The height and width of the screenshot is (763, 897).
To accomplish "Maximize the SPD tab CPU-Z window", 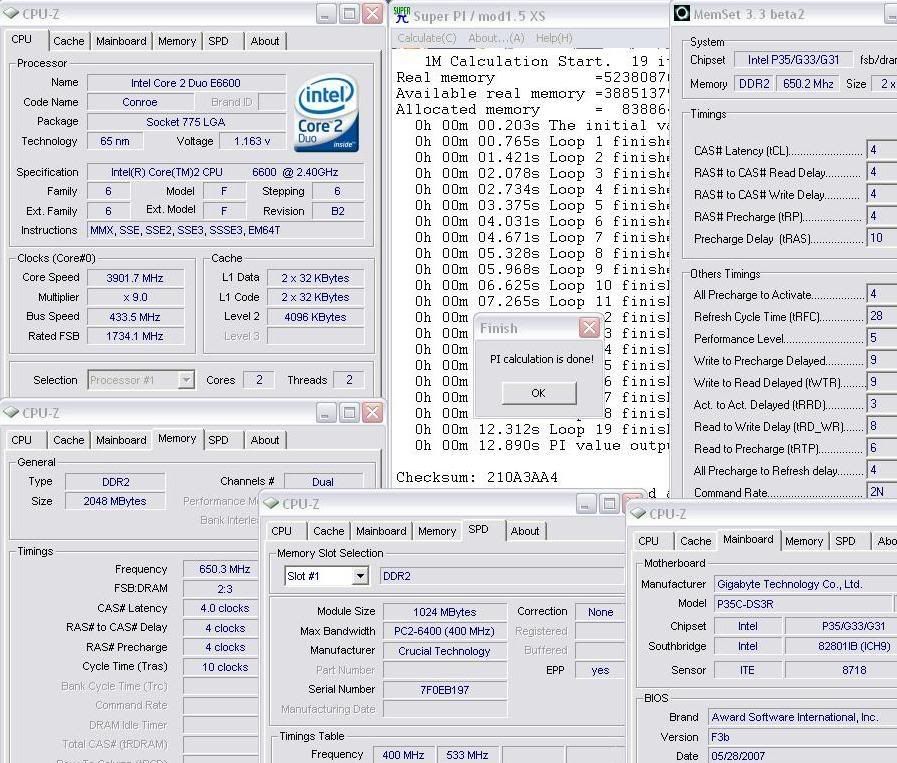I will [609, 504].
